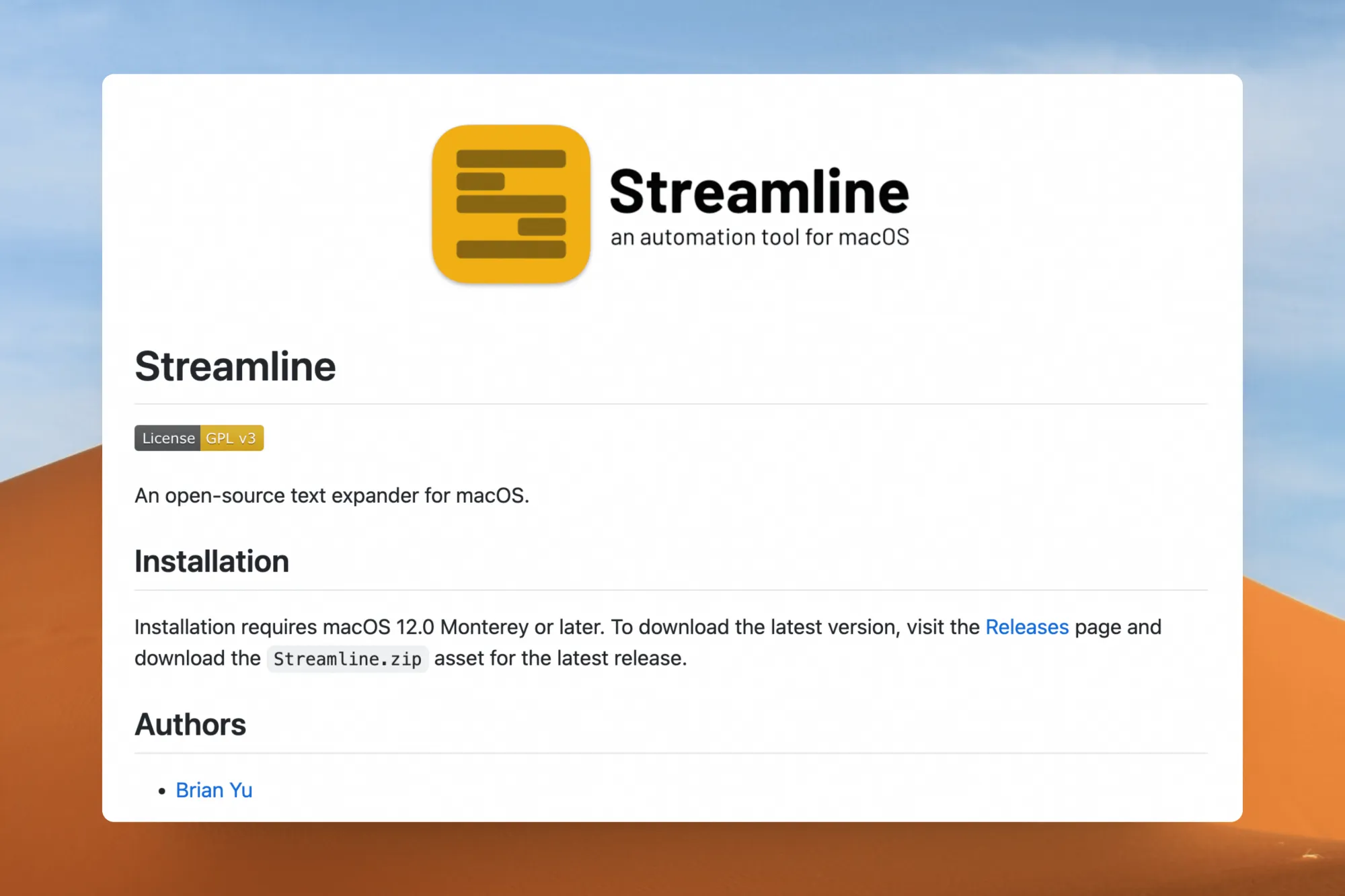
Task: Click the short right-aligned bar in app icon
Action: pos(541,227)
